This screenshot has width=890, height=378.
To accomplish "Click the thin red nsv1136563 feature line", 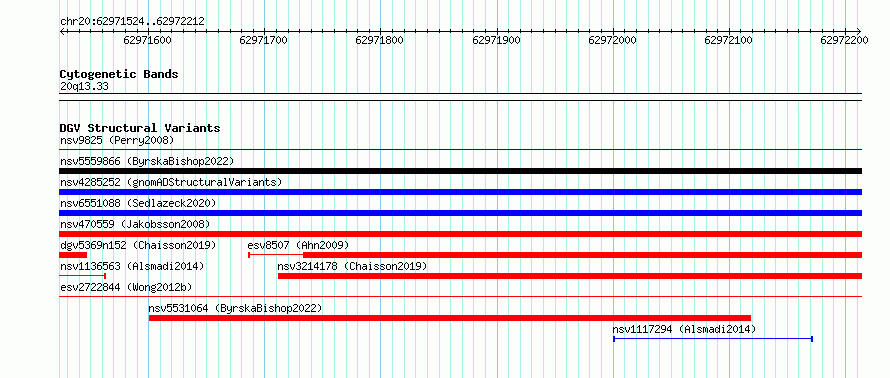I will [83, 276].
